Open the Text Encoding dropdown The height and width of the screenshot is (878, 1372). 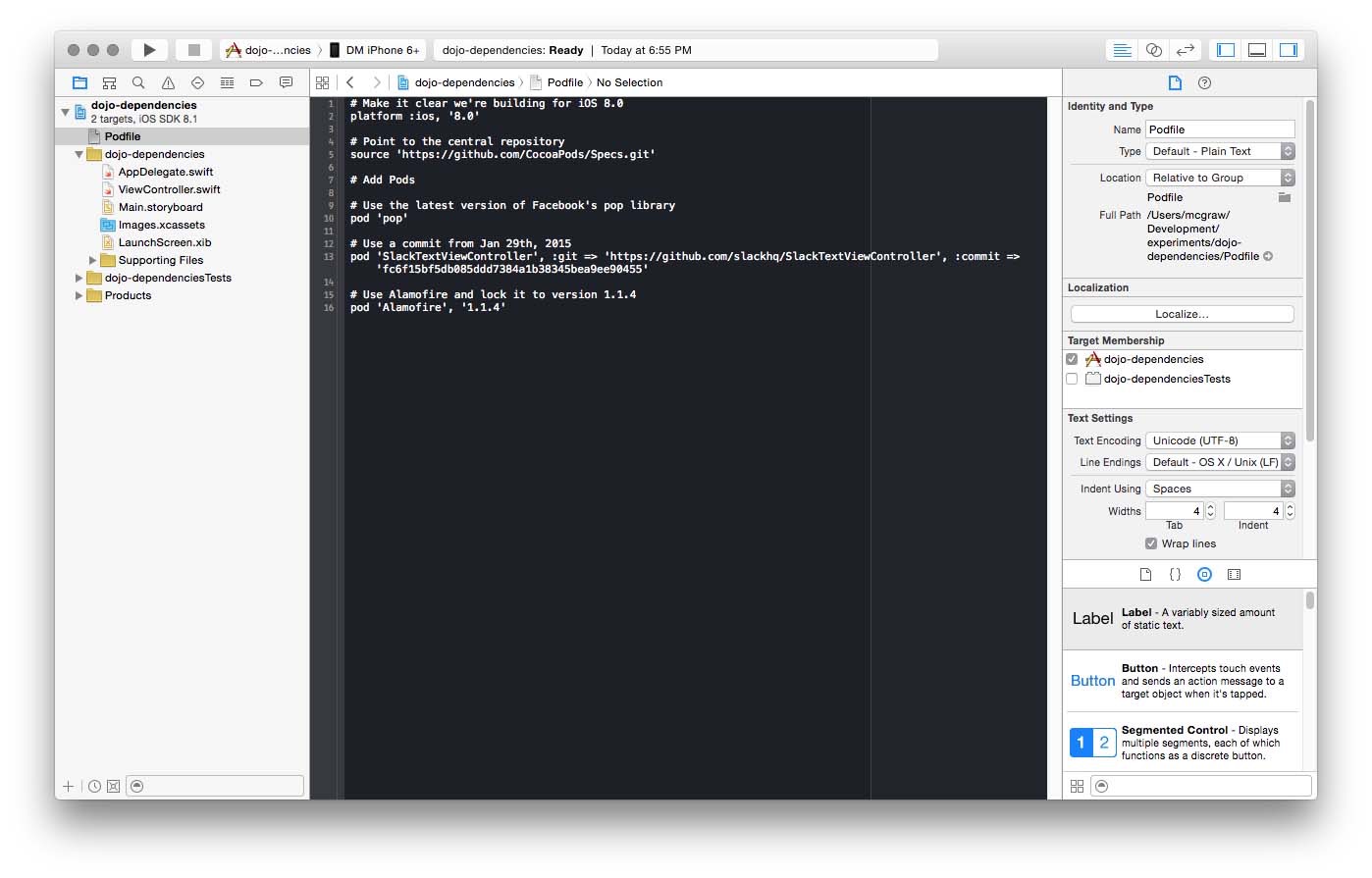[x=1221, y=440]
